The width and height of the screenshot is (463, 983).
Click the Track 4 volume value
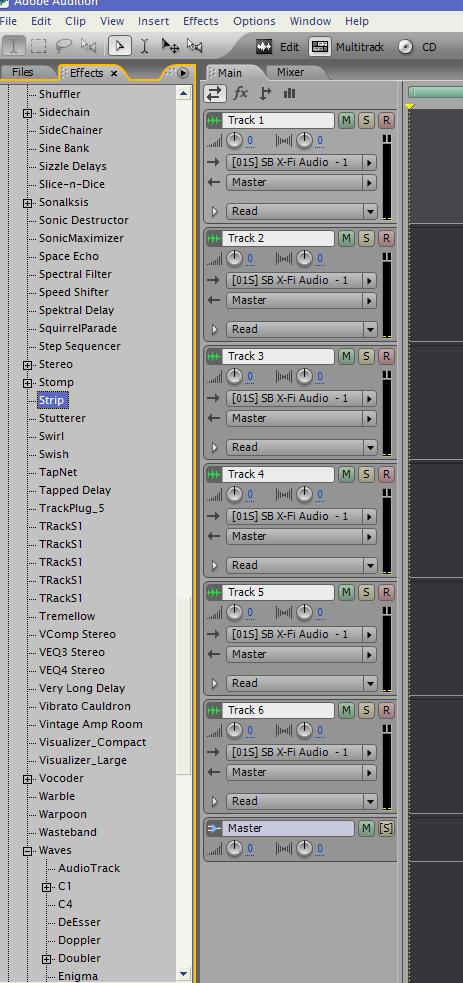tap(250, 495)
